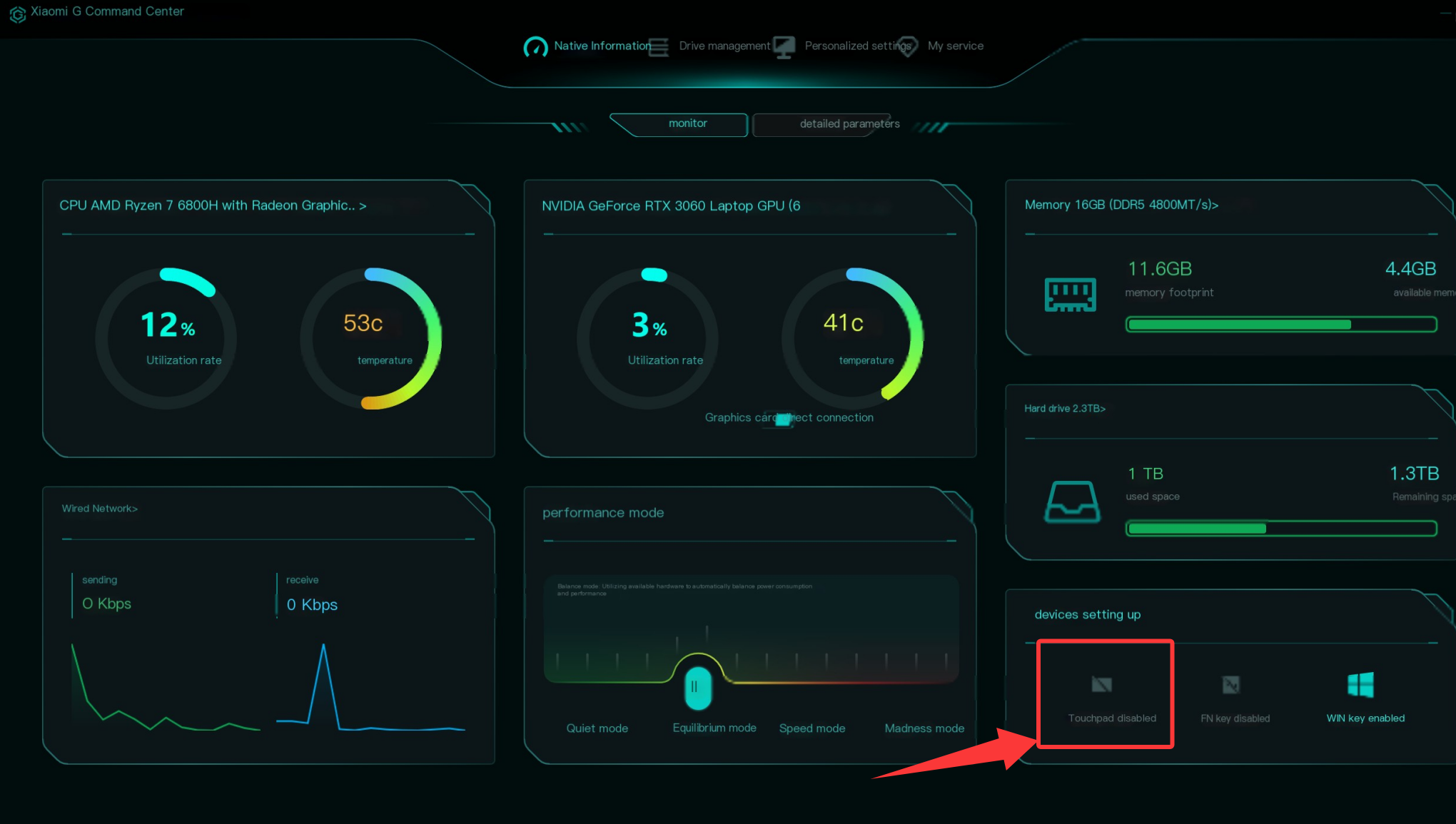Switch to detailed parameters sub-tab
The width and height of the screenshot is (1456, 824).
pos(821,124)
